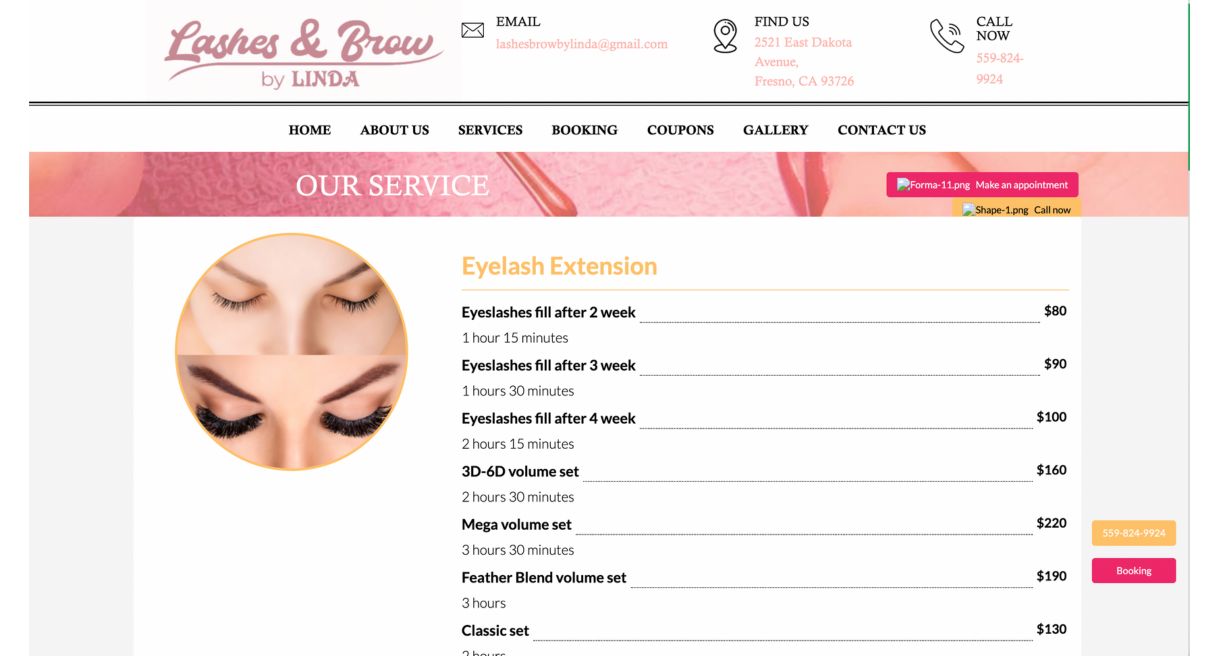Click the email envelope icon
The width and height of the screenshot is (1219, 656).
coord(472,30)
